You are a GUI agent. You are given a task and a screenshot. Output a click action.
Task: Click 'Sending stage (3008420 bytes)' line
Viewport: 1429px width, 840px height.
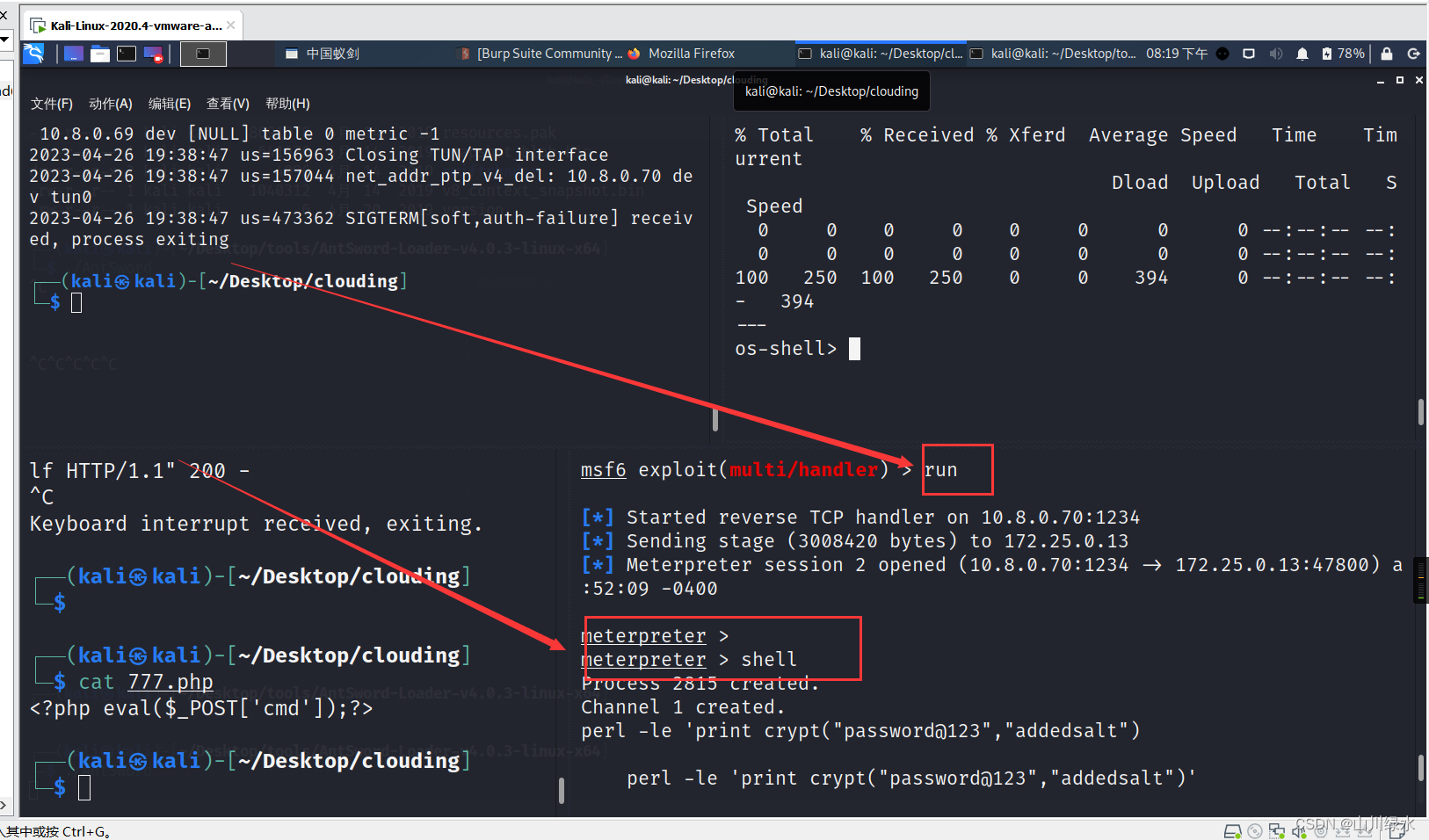[854, 541]
